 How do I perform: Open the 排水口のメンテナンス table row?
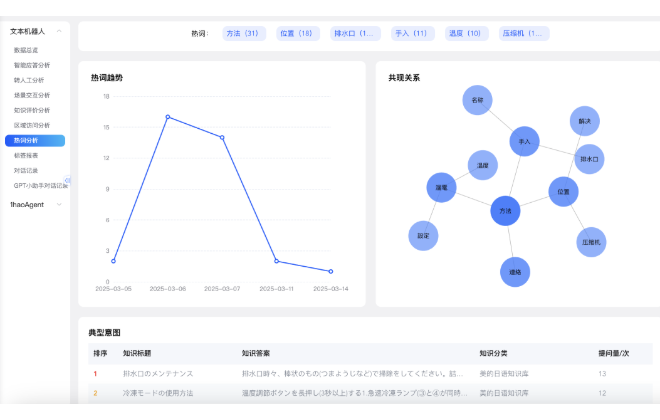158,373
